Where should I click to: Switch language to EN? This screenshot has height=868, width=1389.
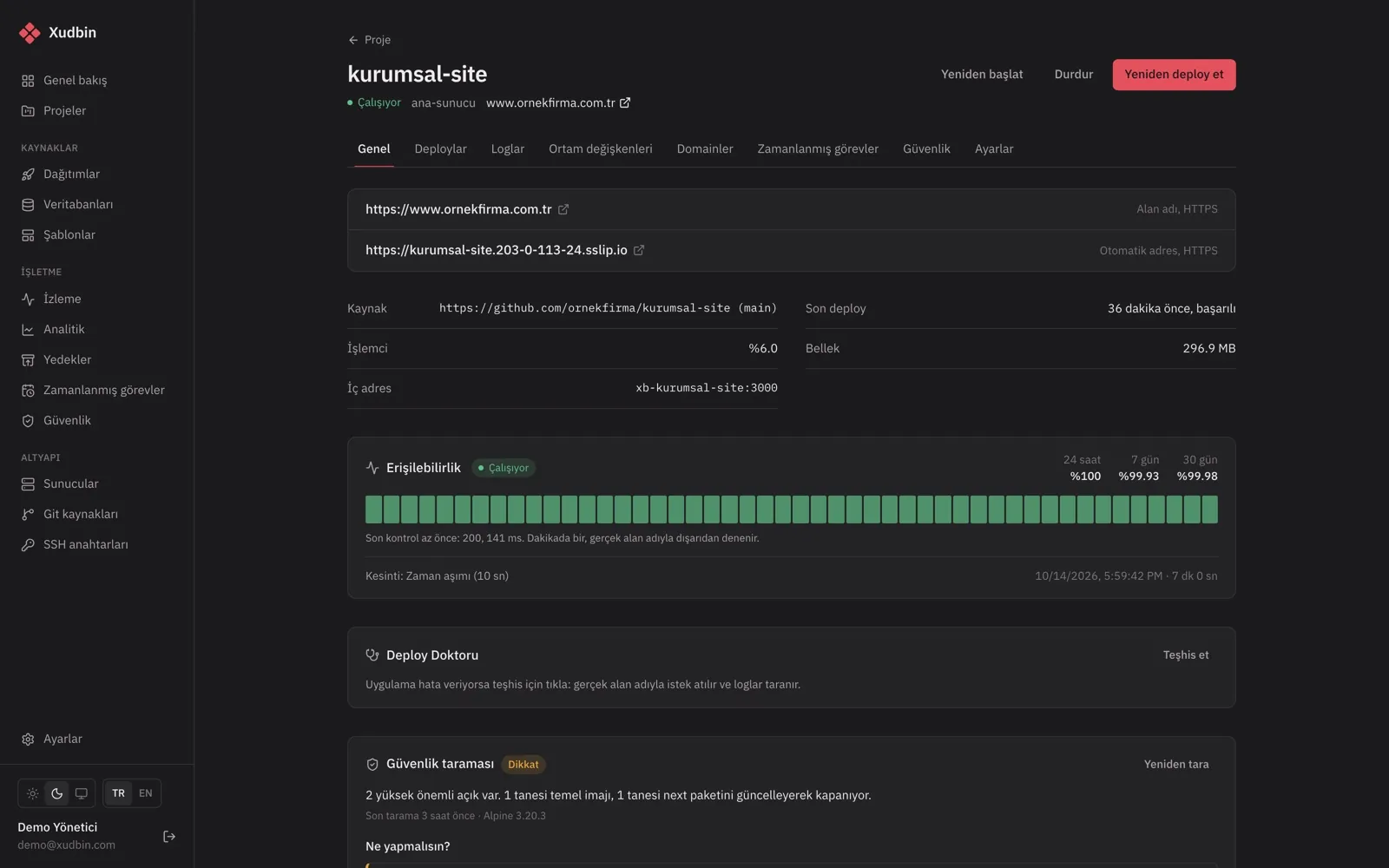click(x=146, y=793)
